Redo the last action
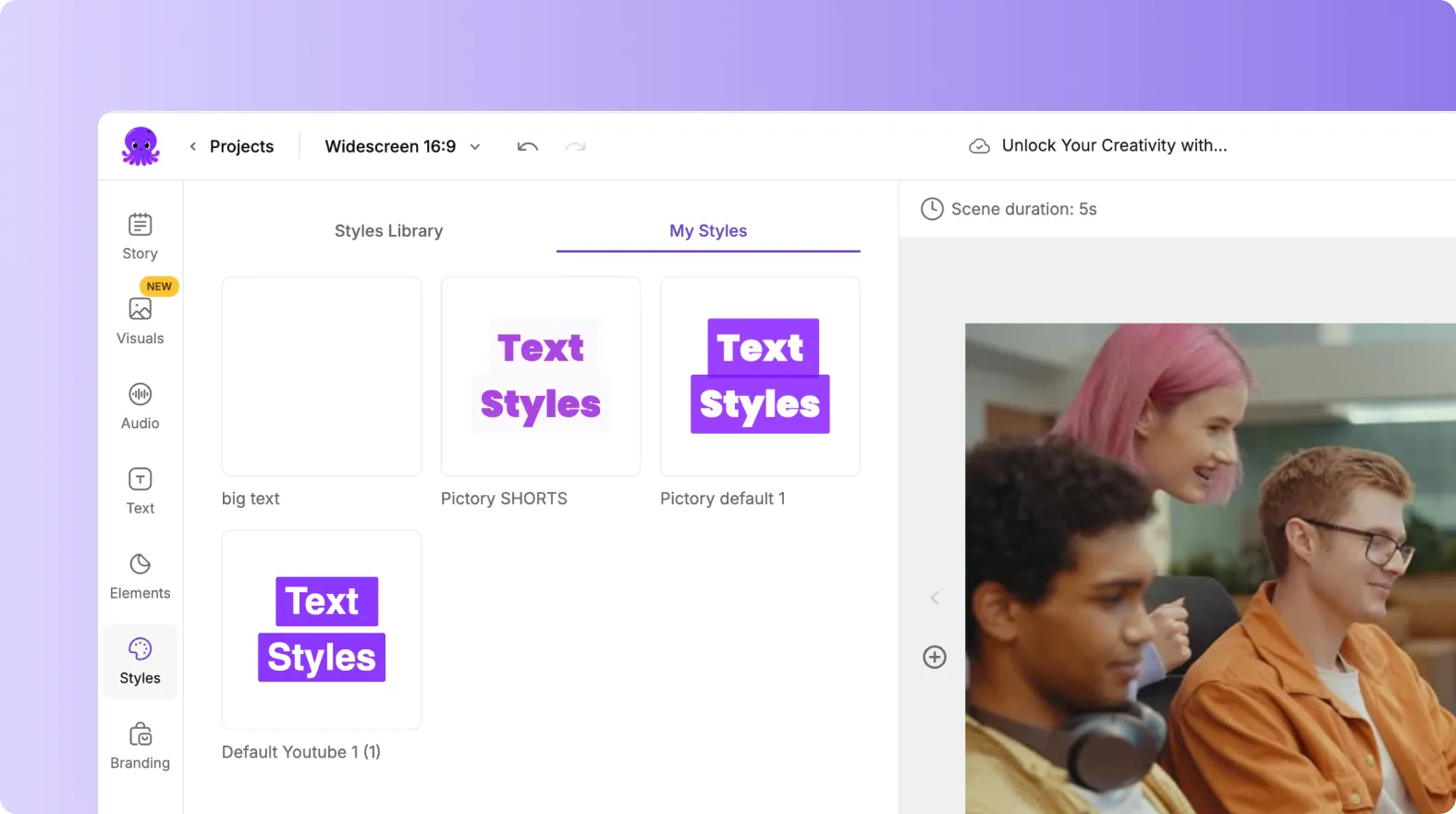1456x814 pixels. pyautogui.click(x=575, y=146)
